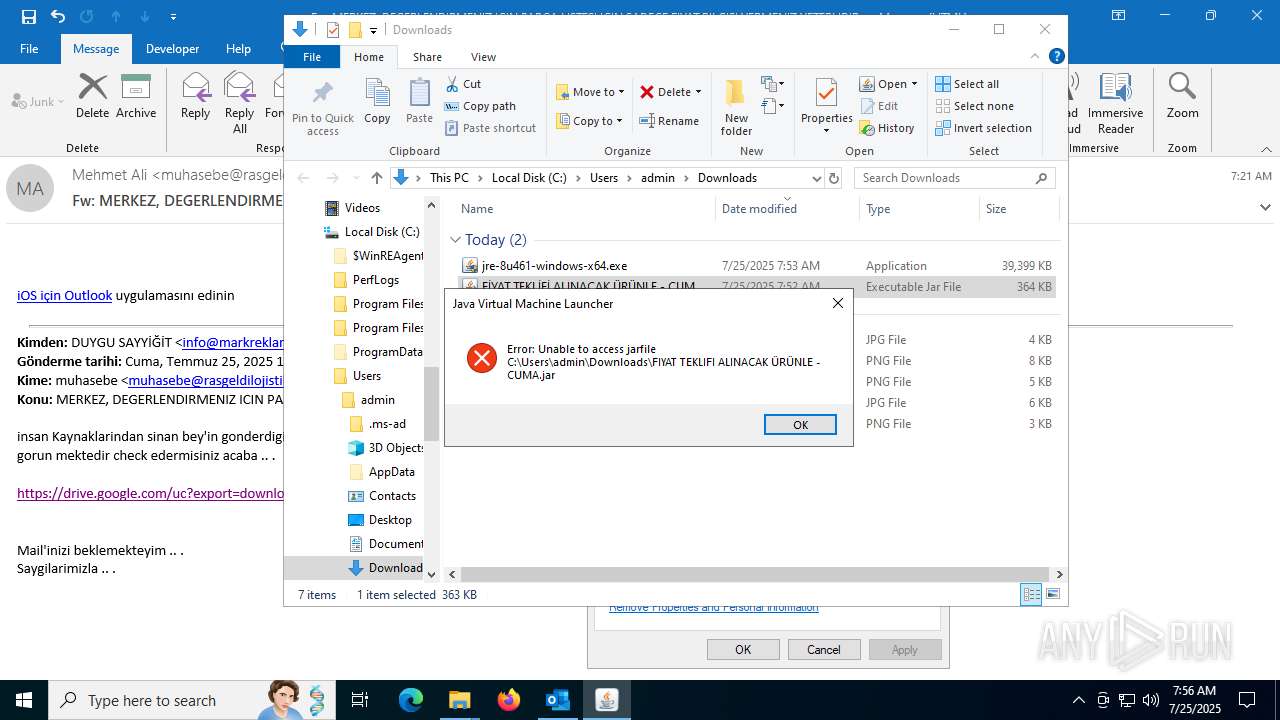Click Outlook icon in the taskbar
1280x720 pixels.
pos(557,700)
